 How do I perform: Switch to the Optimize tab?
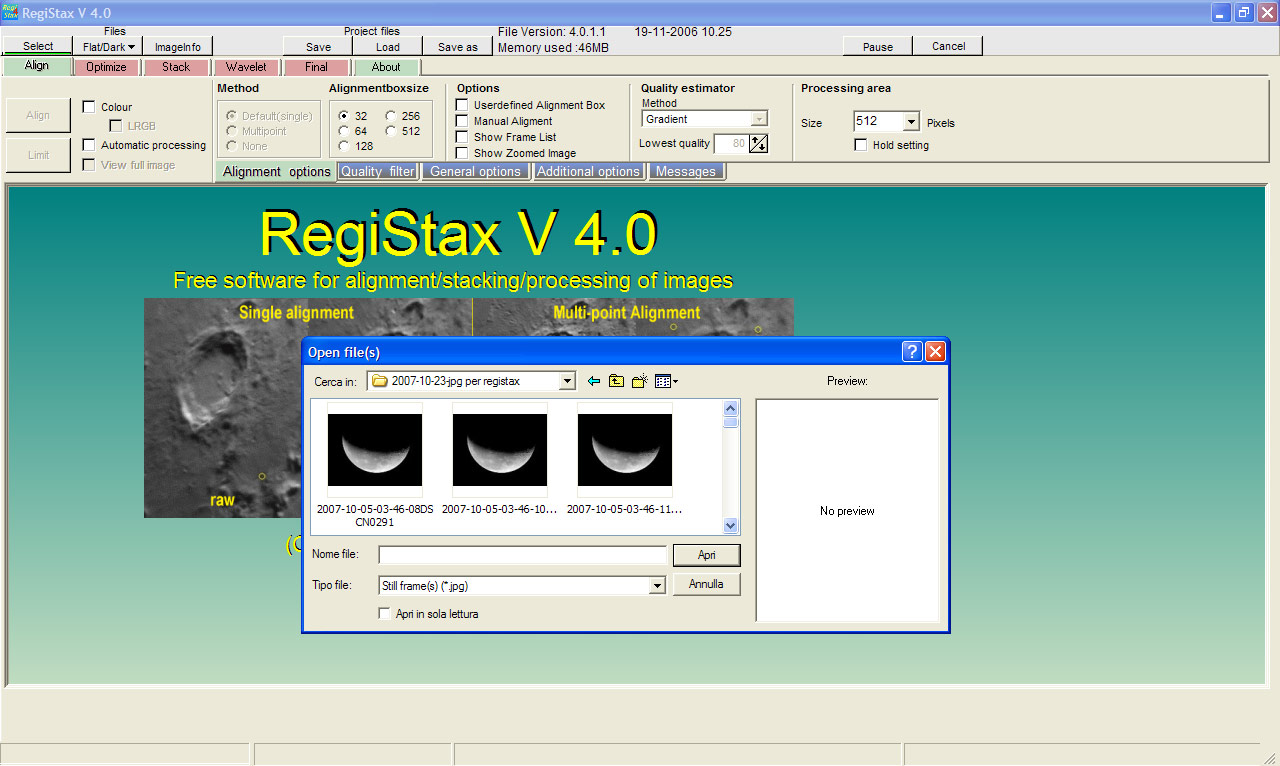(x=106, y=67)
